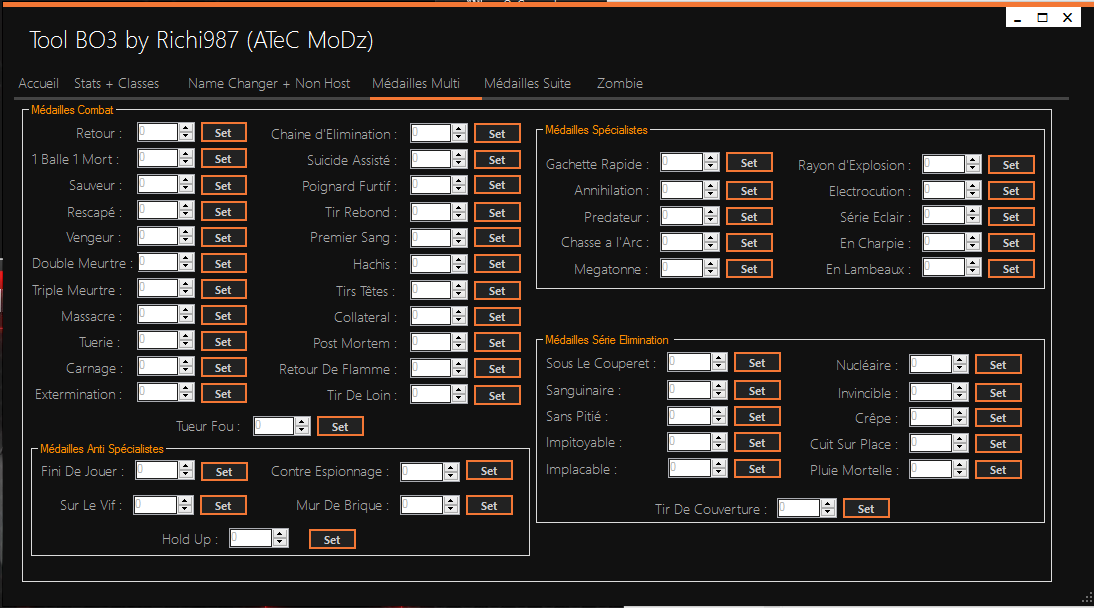The height and width of the screenshot is (608, 1094).
Task: Open Name Changer + Non Host tab
Action: pos(269,83)
